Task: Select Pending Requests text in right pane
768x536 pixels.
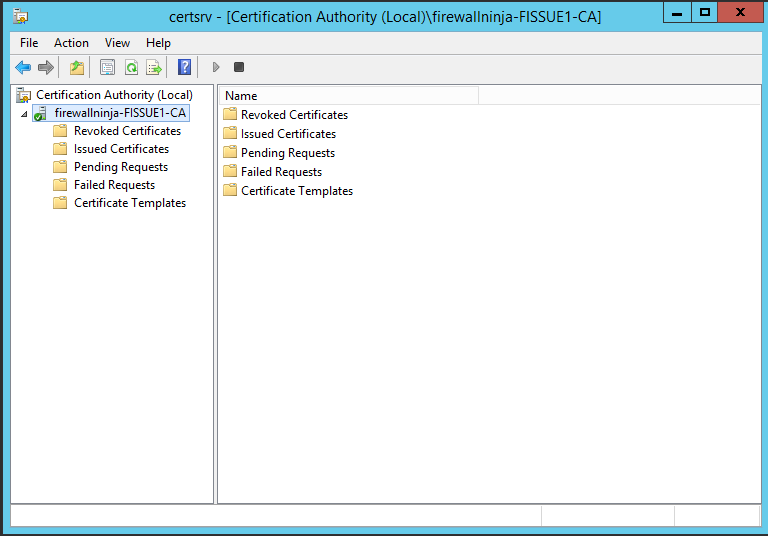Action: coord(288,153)
